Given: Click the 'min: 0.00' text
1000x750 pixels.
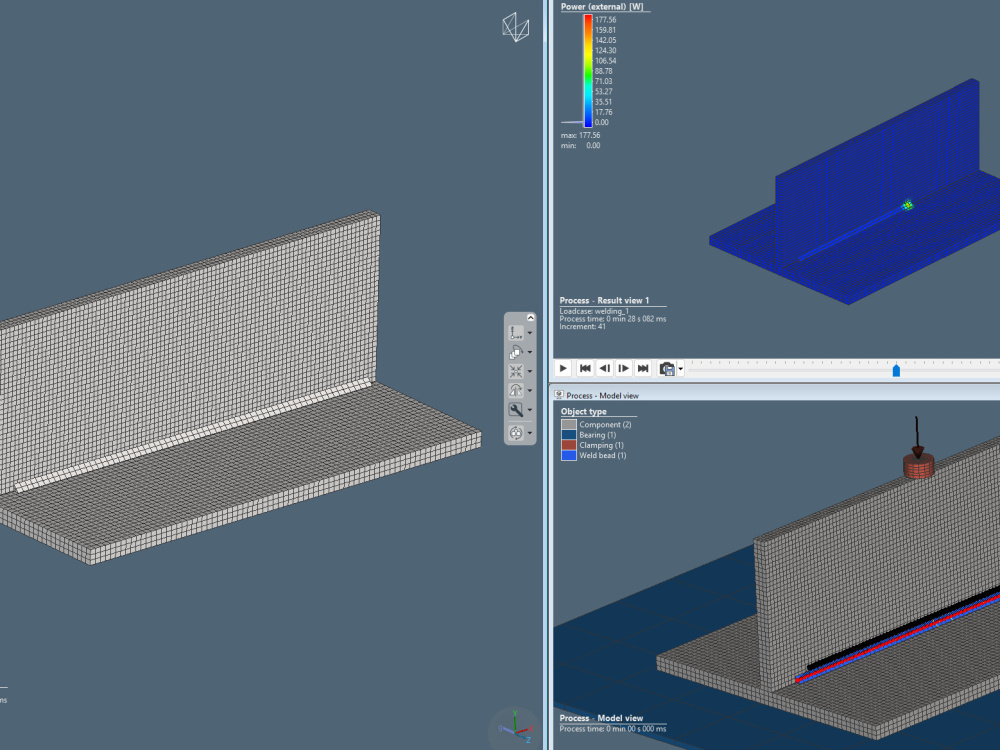Looking at the screenshot, I should 580,145.
